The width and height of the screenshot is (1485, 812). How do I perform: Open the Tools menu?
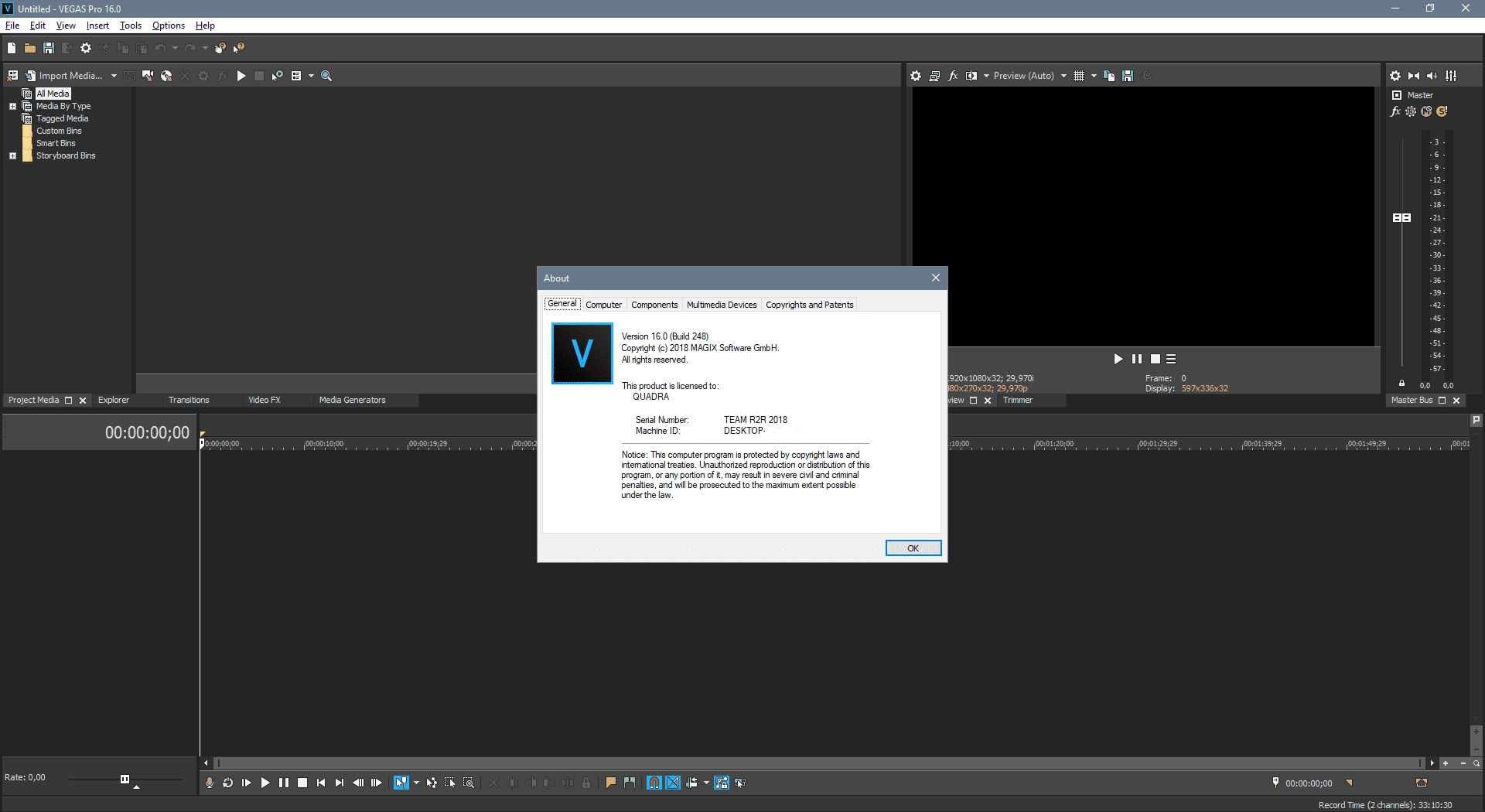click(x=131, y=26)
